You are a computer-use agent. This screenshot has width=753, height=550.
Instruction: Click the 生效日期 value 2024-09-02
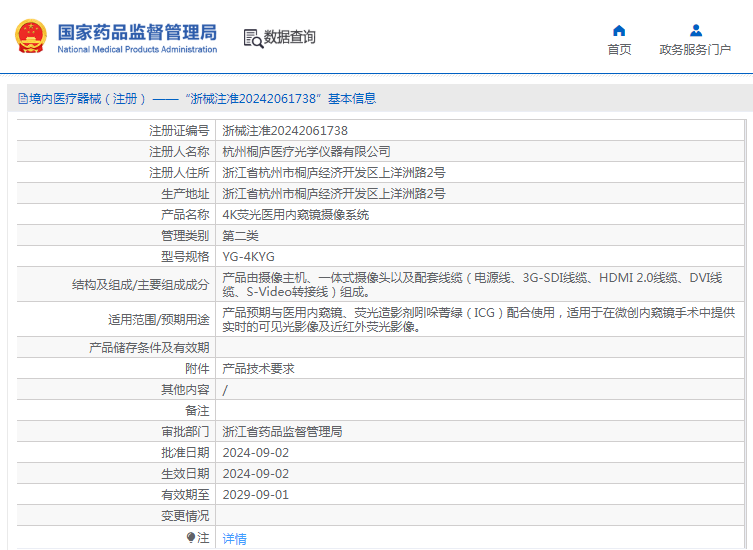pyautogui.click(x=255, y=474)
